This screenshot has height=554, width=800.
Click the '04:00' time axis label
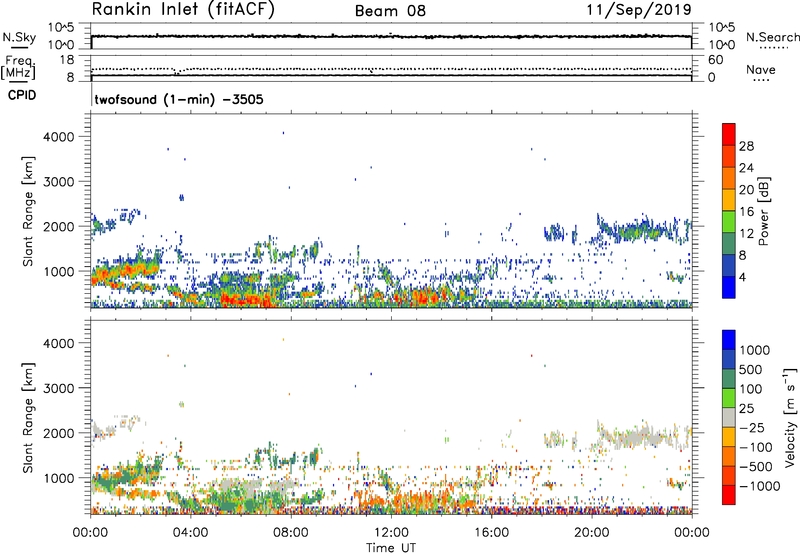pos(190,533)
